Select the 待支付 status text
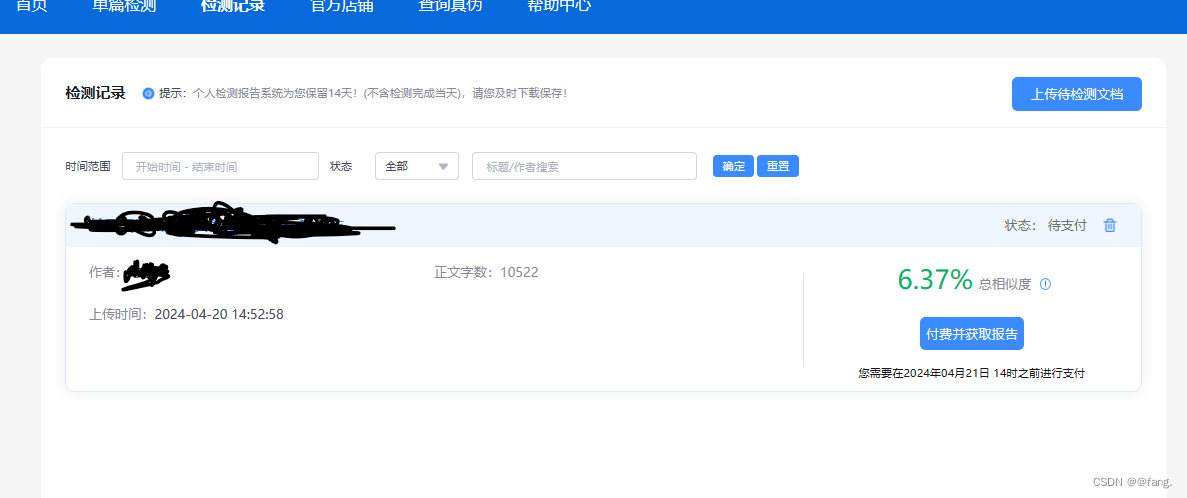This screenshot has height=498, width=1187. [x=1067, y=226]
